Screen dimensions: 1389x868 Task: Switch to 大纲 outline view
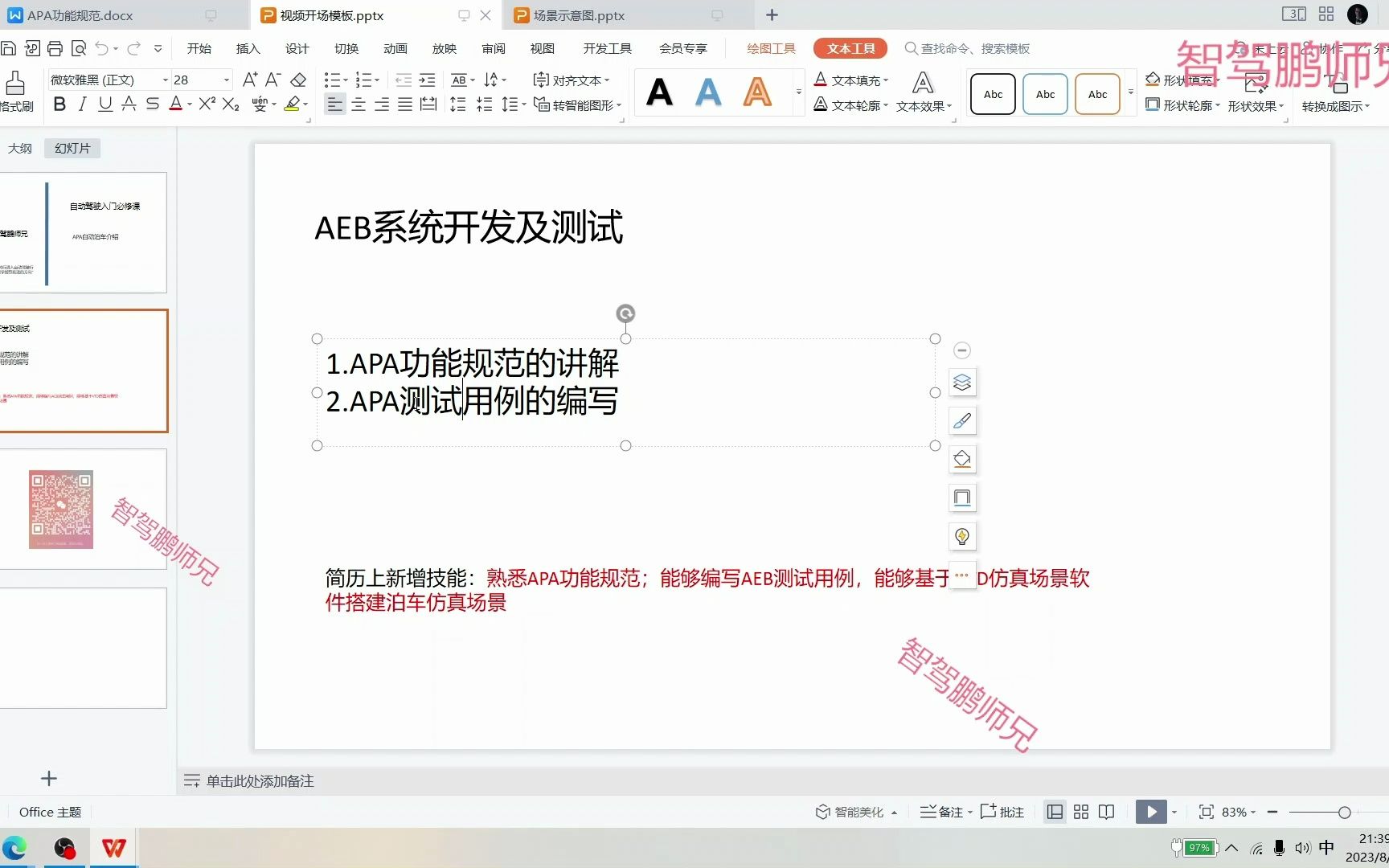coord(20,148)
